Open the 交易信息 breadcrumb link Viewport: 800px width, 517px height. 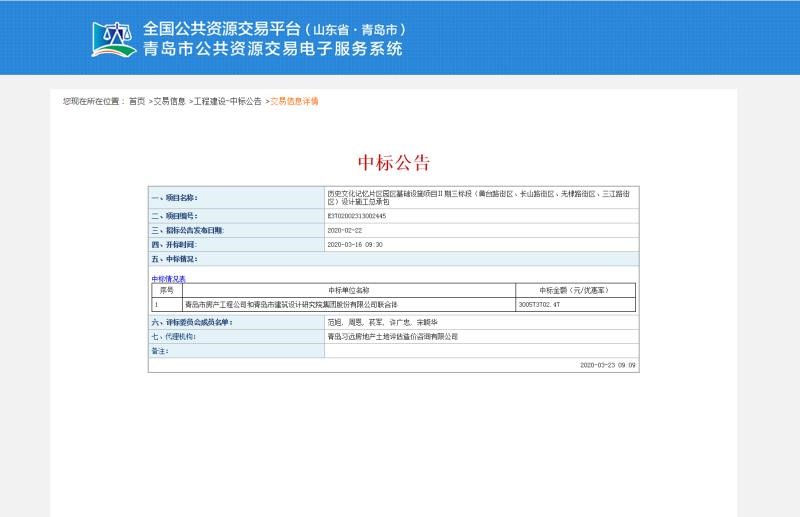click(169, 102)
